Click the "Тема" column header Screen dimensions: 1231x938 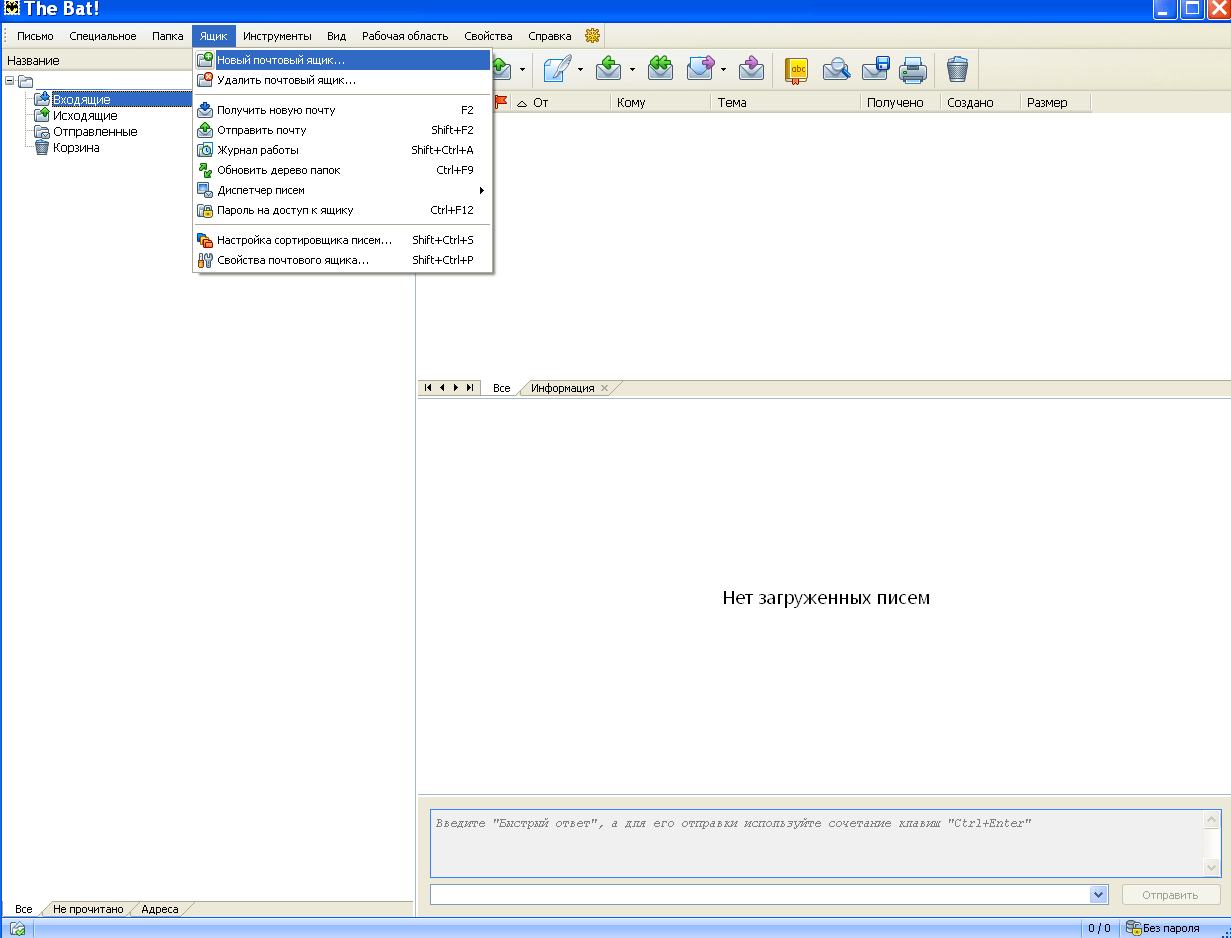point(732,102)
